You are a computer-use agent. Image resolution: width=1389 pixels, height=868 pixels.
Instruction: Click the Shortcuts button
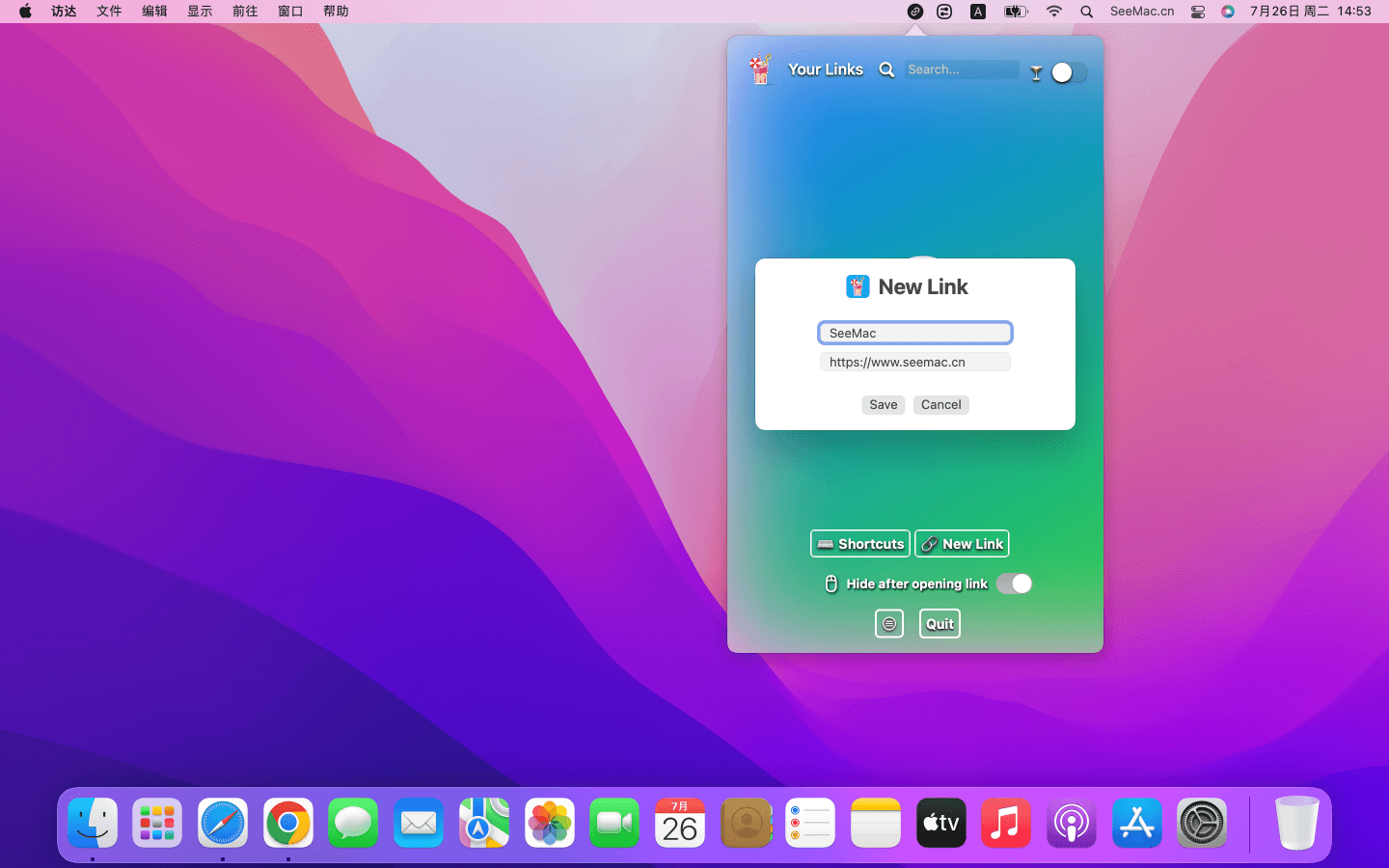point(860,544)
